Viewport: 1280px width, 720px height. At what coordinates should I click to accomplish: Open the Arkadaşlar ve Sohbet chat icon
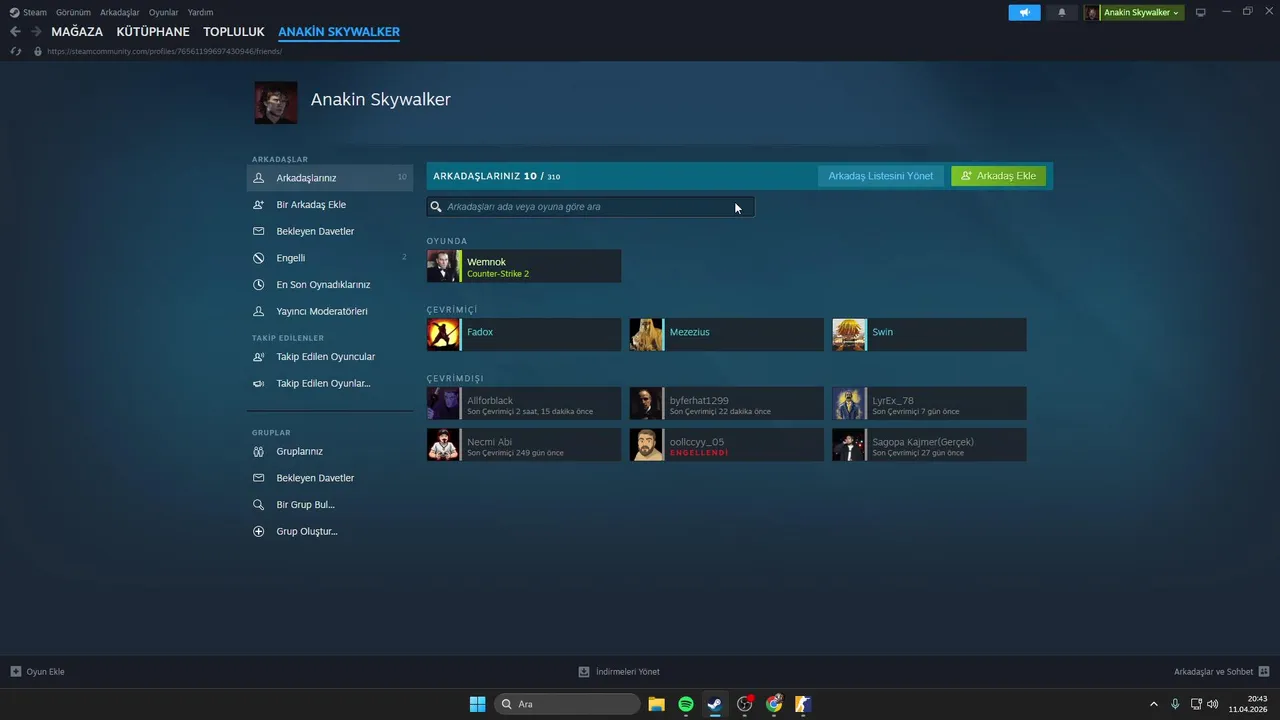point(1264,672)
